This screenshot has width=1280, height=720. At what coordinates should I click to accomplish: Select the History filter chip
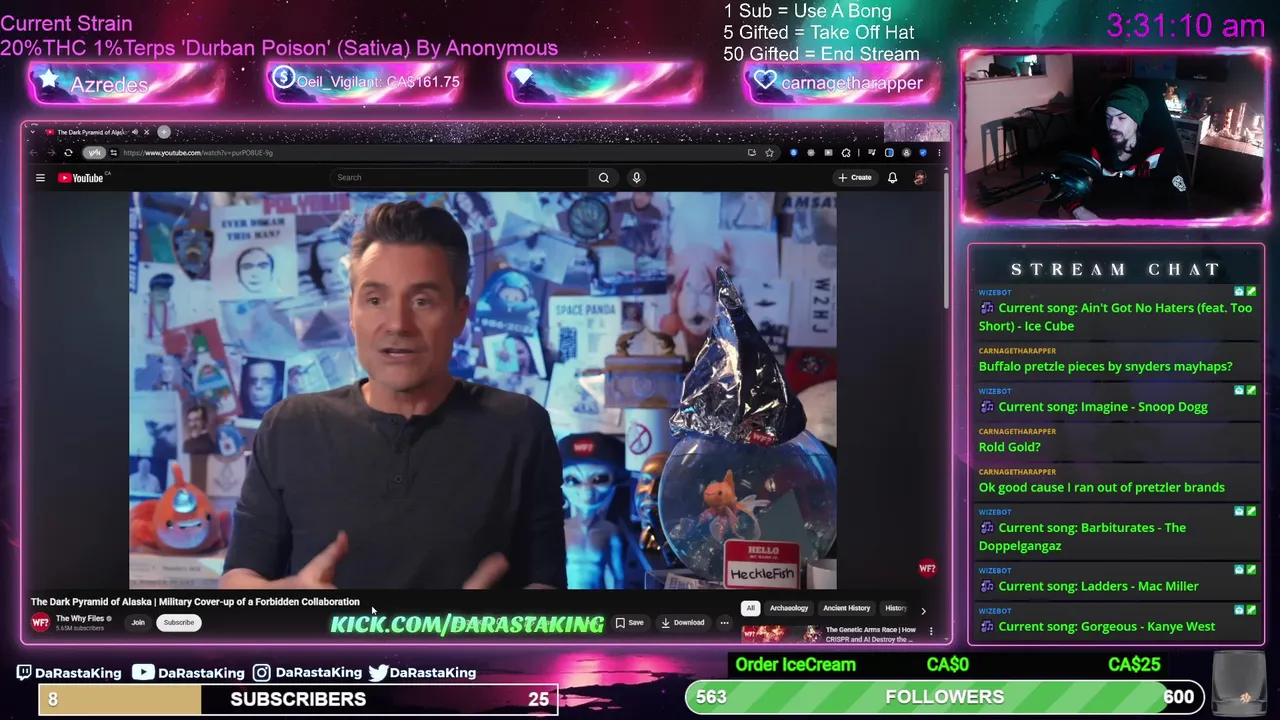pyautogui.click(x=896, y=608)
